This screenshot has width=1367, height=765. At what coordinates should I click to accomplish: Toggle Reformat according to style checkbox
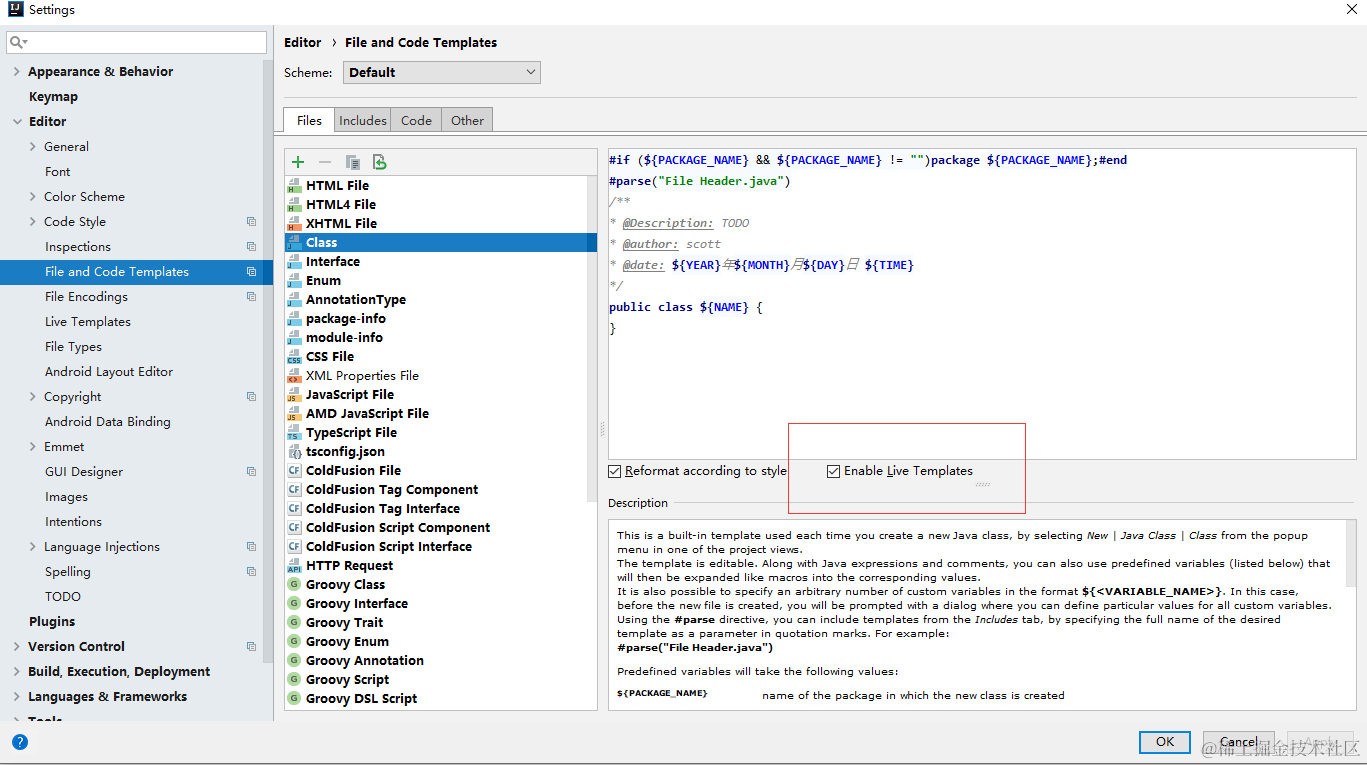click(x=615, y=471)
